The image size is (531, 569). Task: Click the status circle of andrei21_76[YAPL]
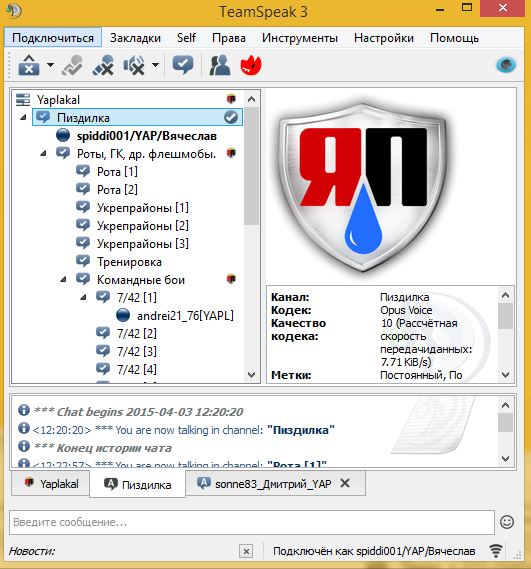[x=123, y=315]
